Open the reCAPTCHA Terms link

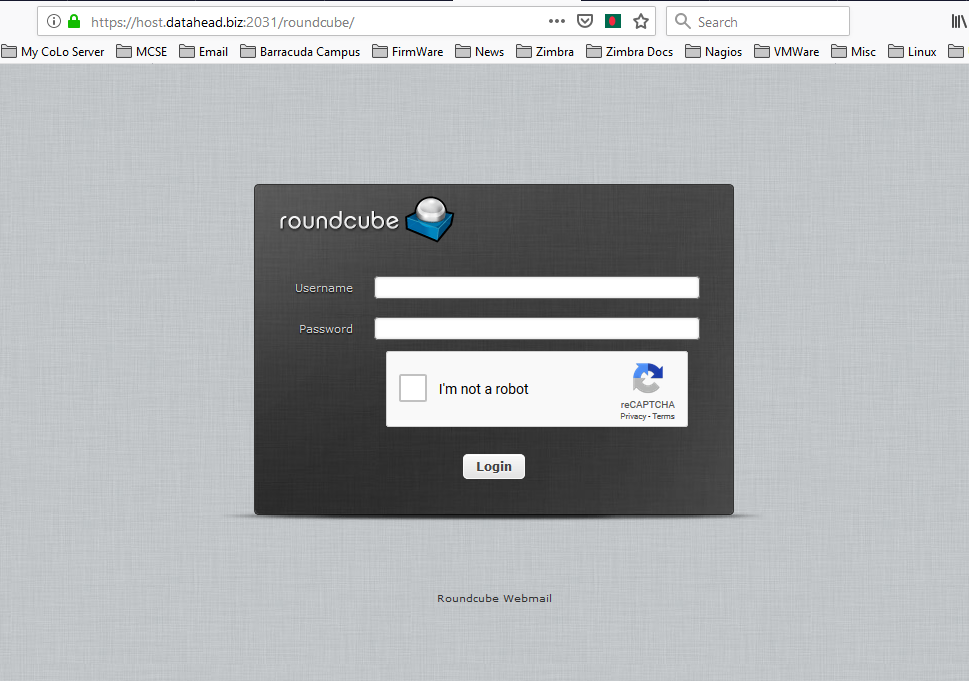[x=663, y=416]
